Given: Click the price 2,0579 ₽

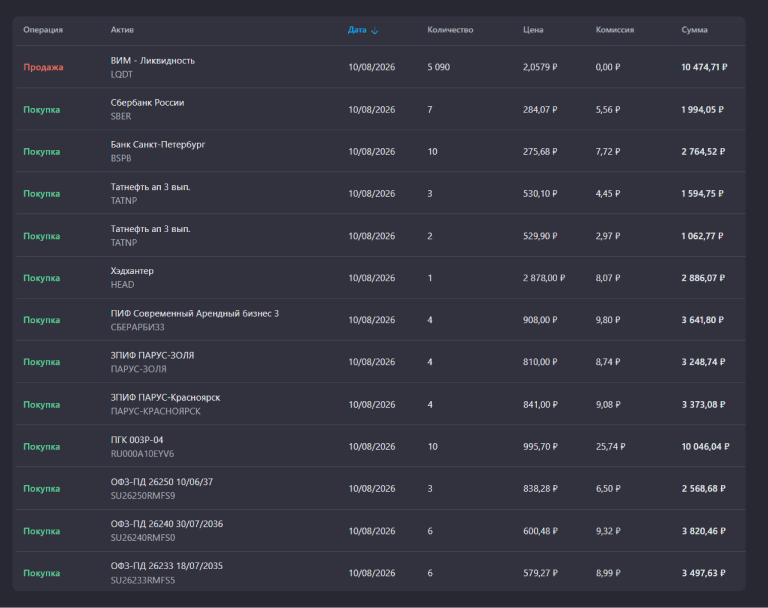Looking at the screenshot, I should (540, 67).
